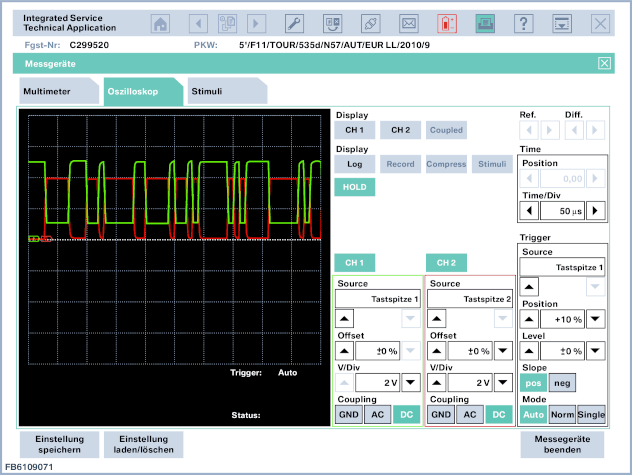The image size is (632, 475).
Task: Toggle the Log display button
Action: (355, 164)
